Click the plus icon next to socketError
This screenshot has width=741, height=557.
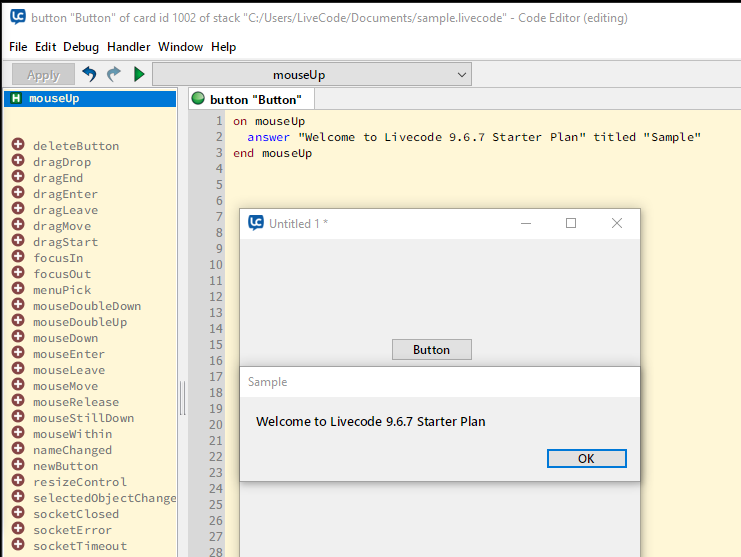18,530
